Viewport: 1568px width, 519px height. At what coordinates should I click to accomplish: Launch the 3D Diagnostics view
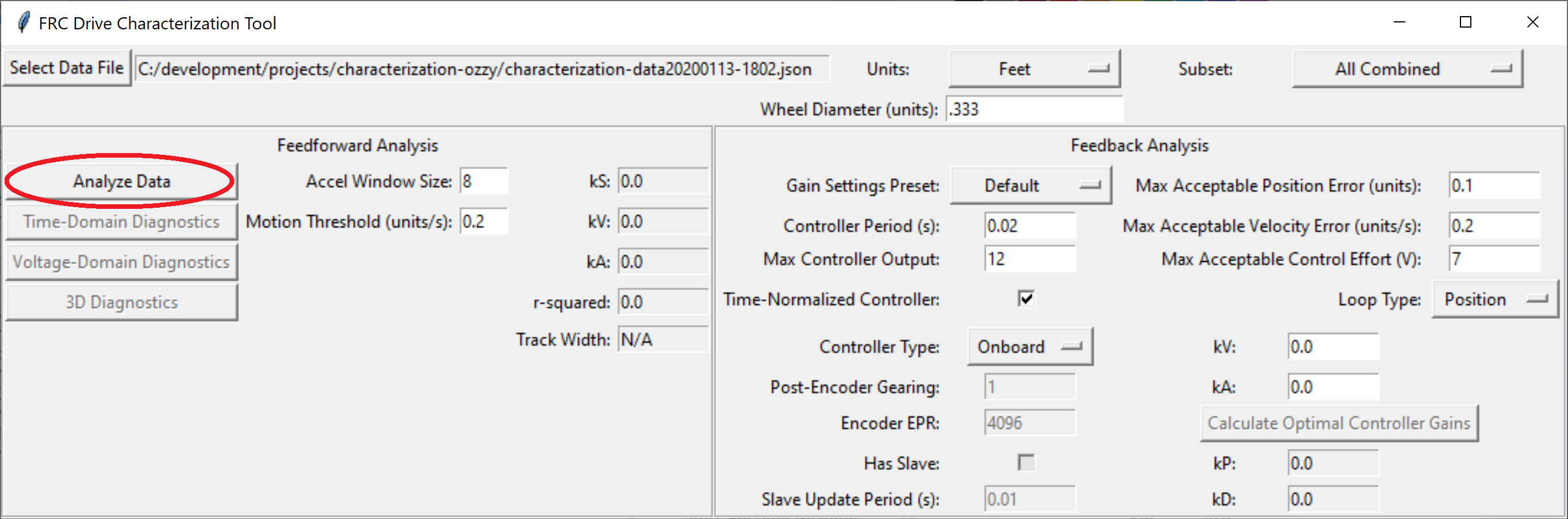[x=121, y=302]
